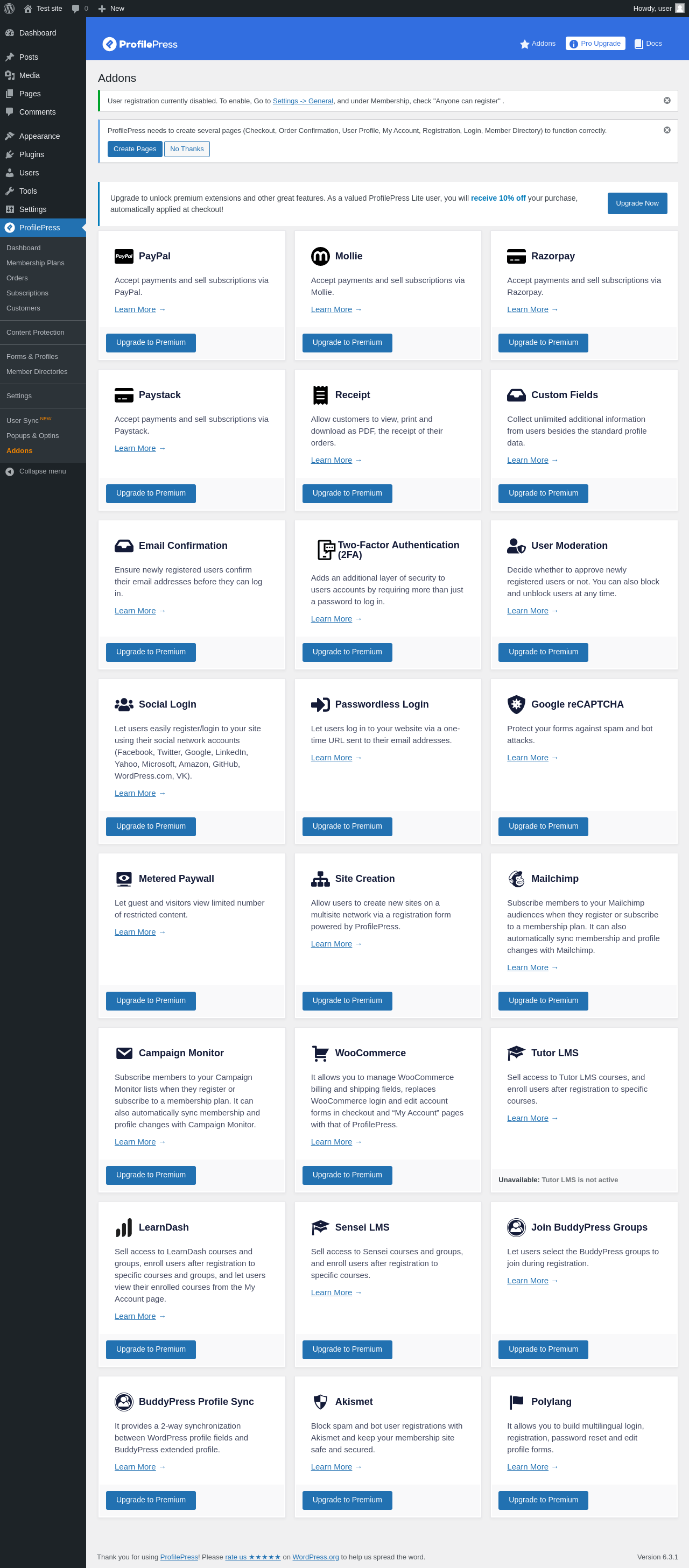
Task: Click Upgrade to Premium for WooCommerce
Action: (347, 1175)
